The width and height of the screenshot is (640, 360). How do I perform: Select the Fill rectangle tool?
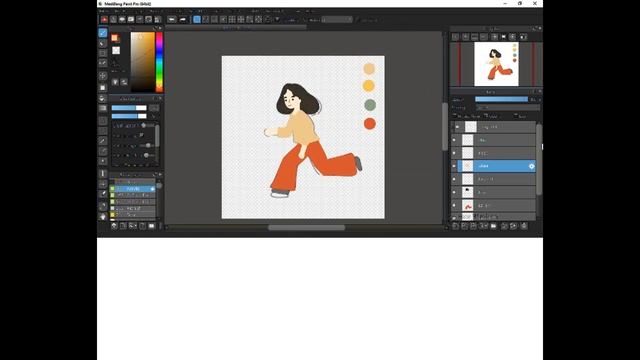coord(103,87)
